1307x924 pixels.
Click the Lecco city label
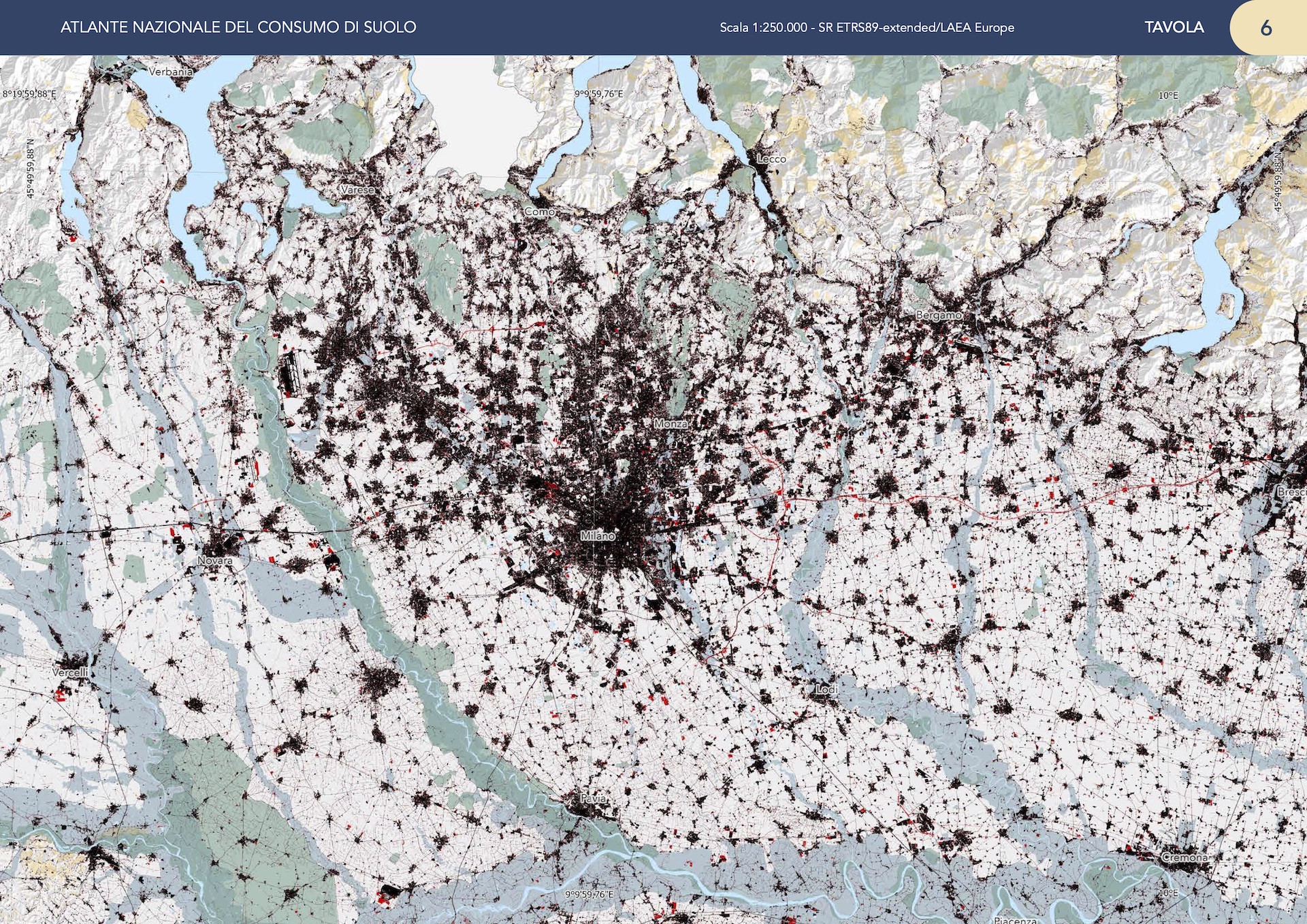pyautogui.click(x=771, y=159)
